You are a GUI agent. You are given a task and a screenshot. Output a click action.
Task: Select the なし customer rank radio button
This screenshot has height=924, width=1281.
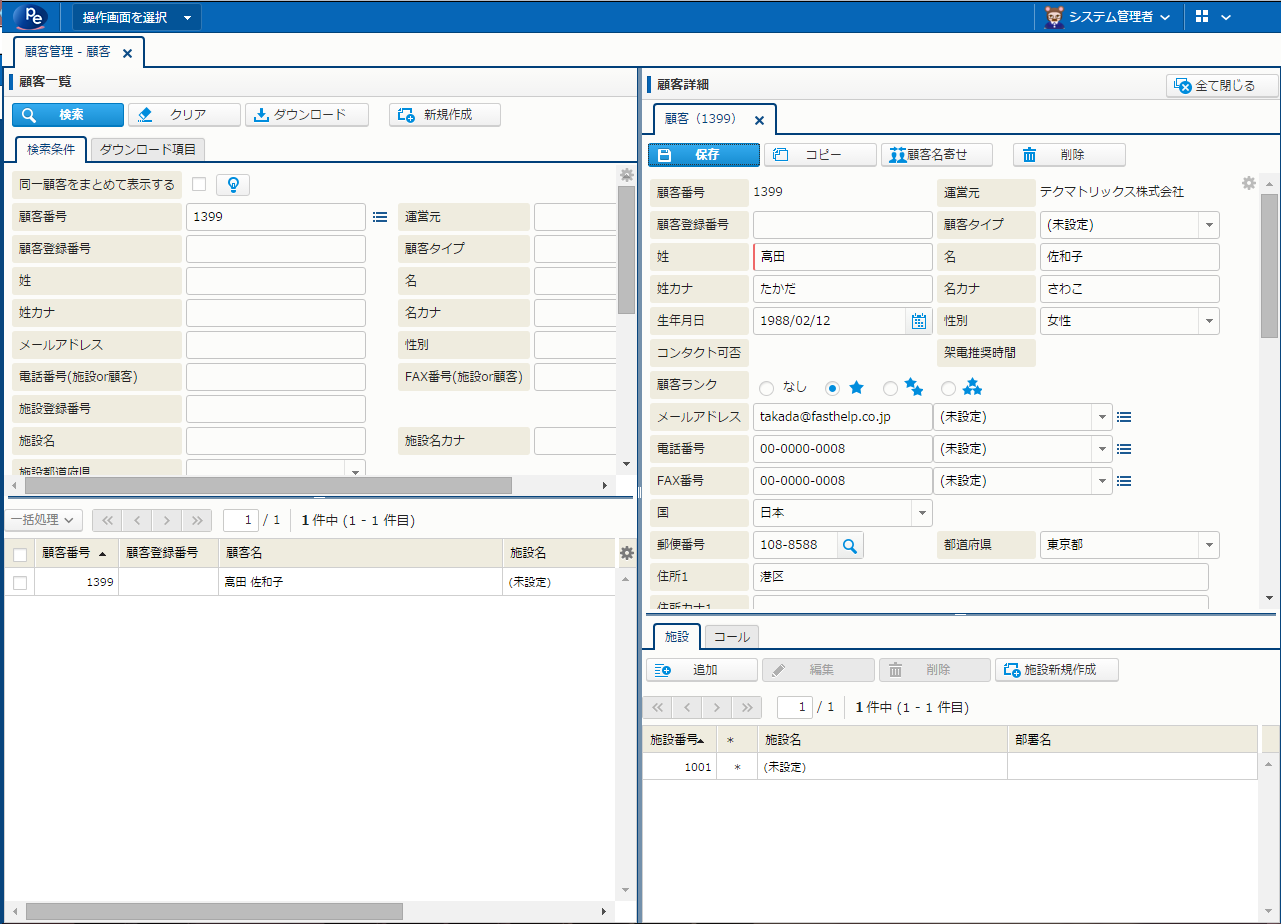[x=767, y=388]
